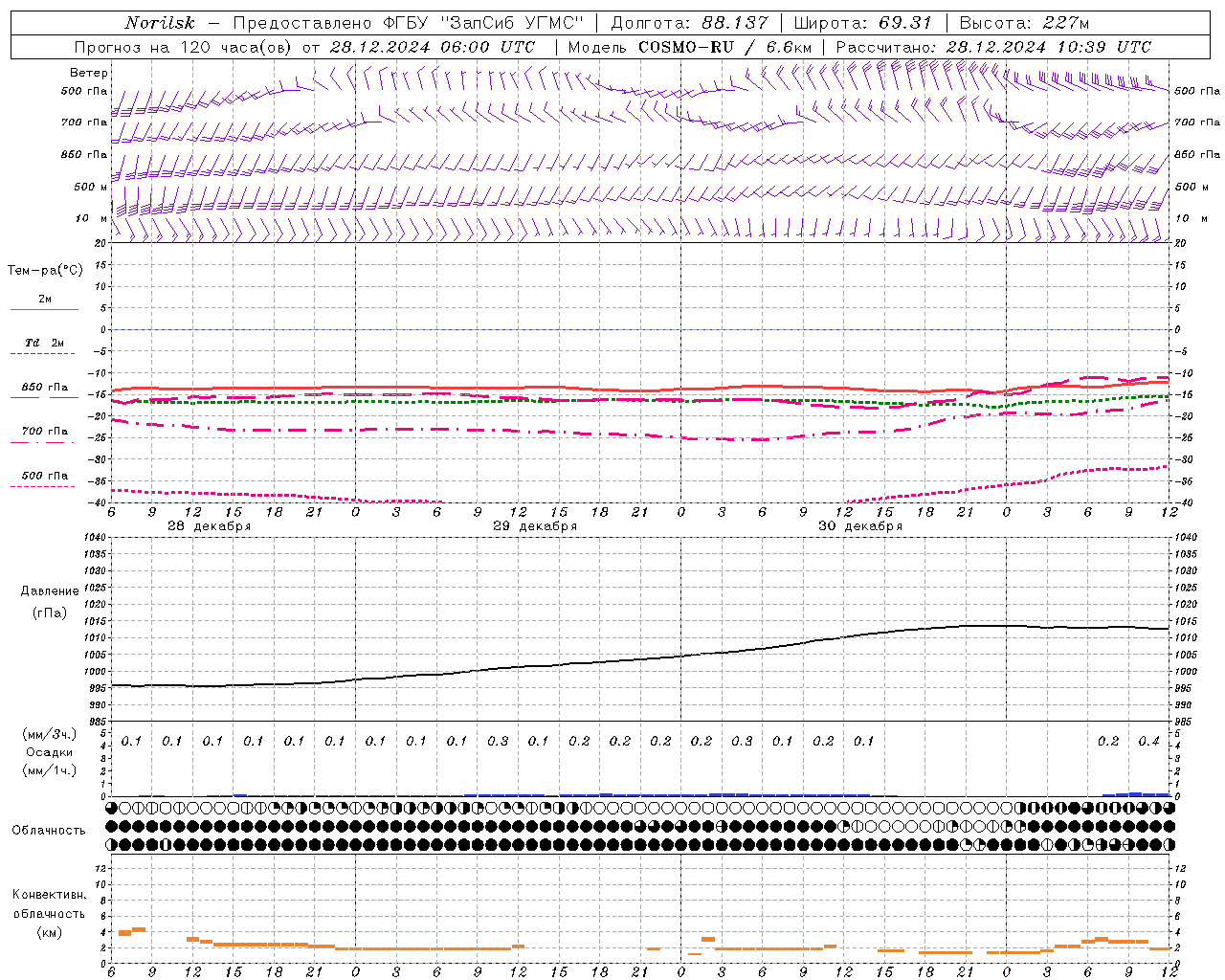Viewport: 1225px width, 980px height.
Task: Select the (гПа) pressure unit label
Action: [x=50, y=612]
